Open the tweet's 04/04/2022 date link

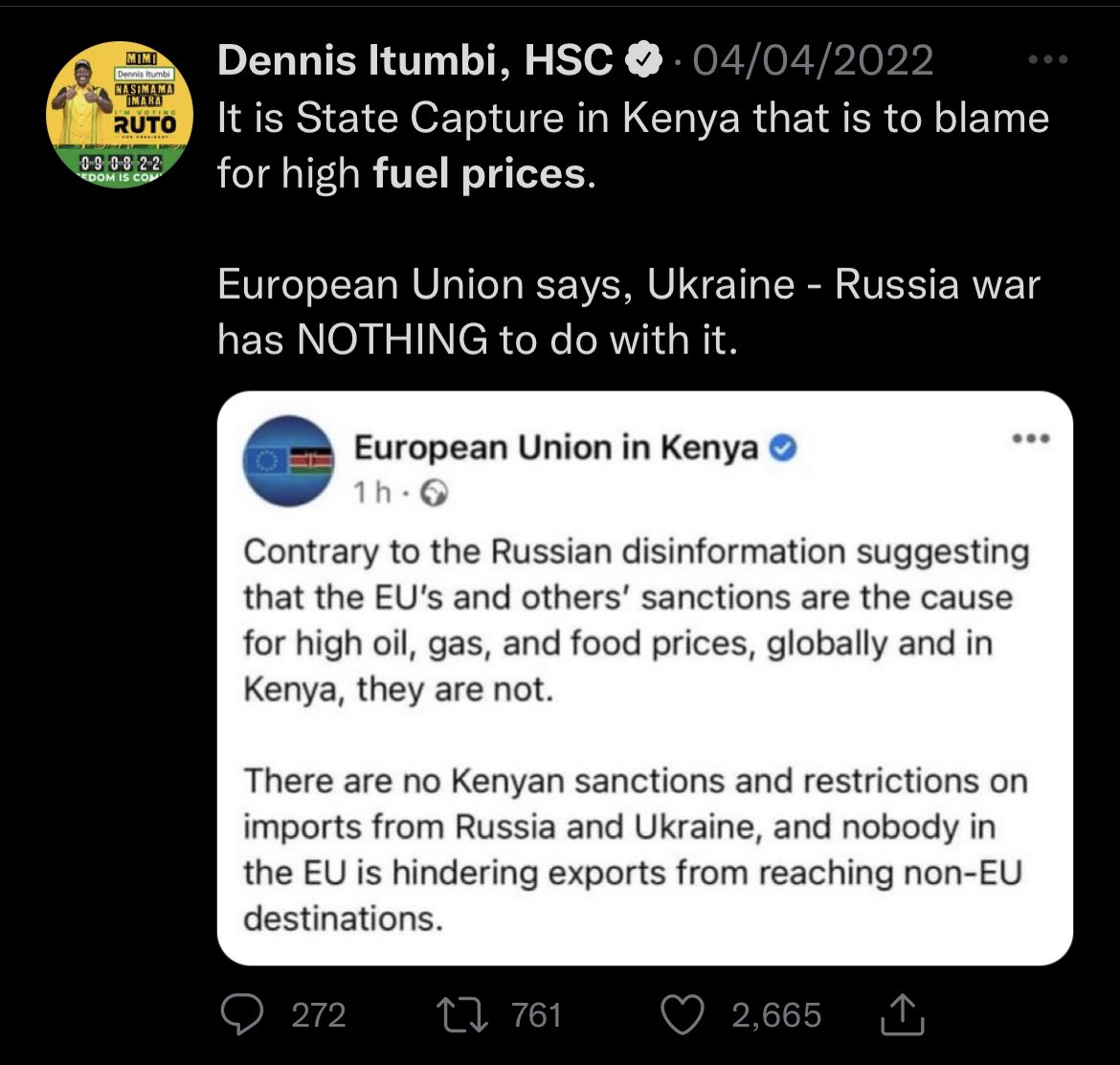(813, 63)
